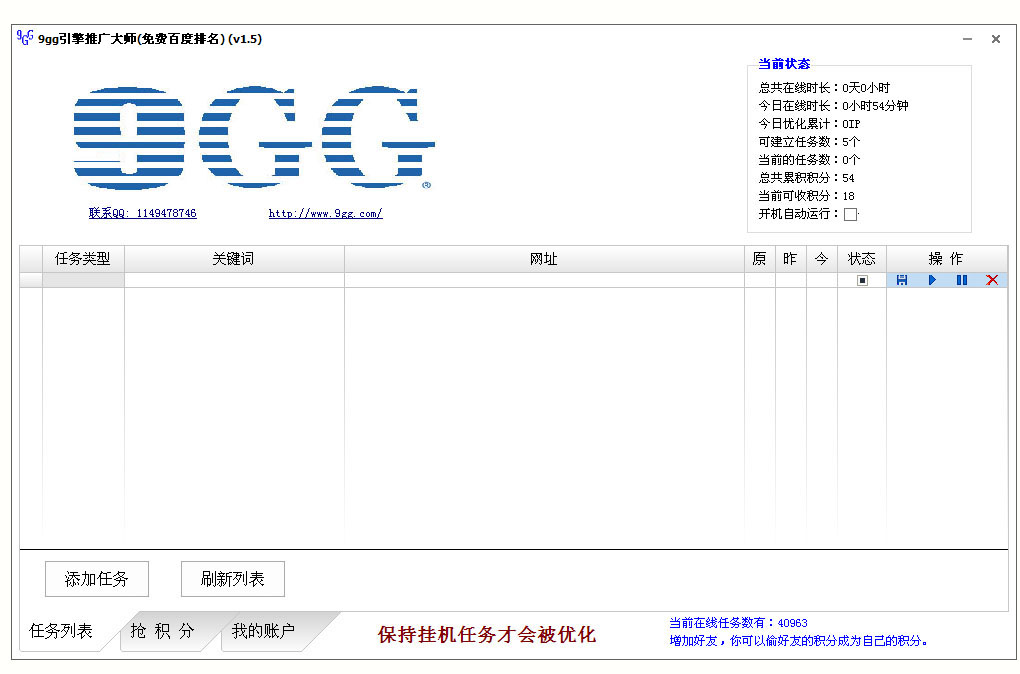Click the 昨 column header
Viewport: 1020px width, 674px height.
tap(791, 259)
